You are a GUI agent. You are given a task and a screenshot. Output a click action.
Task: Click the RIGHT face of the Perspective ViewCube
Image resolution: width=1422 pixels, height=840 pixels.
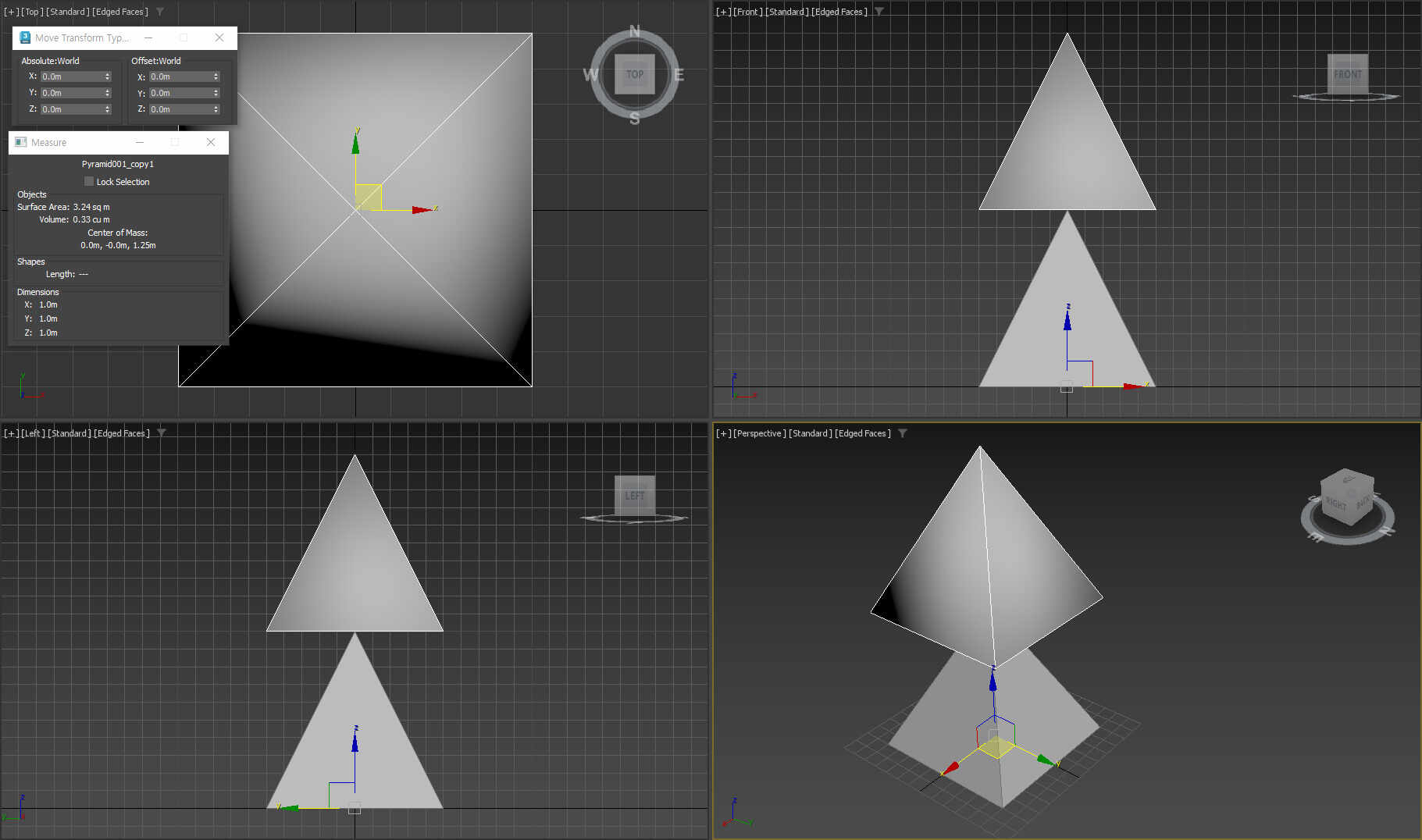1336,502
